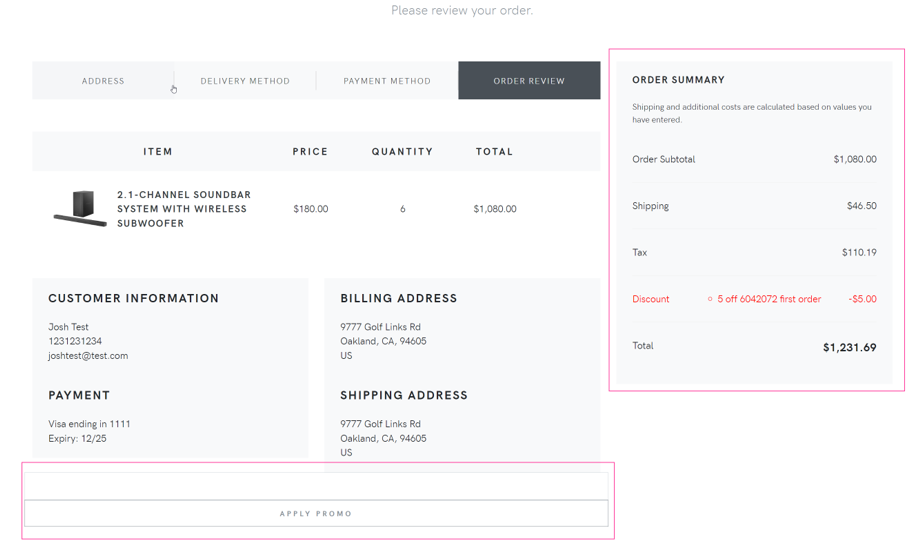
Task: Click the 5 off 6042072 first order text
Action: [x=769, y=299]
